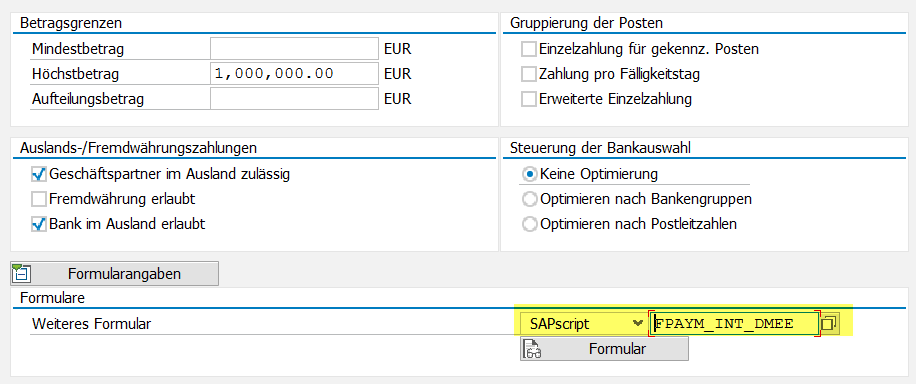Viewport: 916px width, 384px height.
Task: Focus the Aufteilungsbetrag input field
Action: pos(294,99)
